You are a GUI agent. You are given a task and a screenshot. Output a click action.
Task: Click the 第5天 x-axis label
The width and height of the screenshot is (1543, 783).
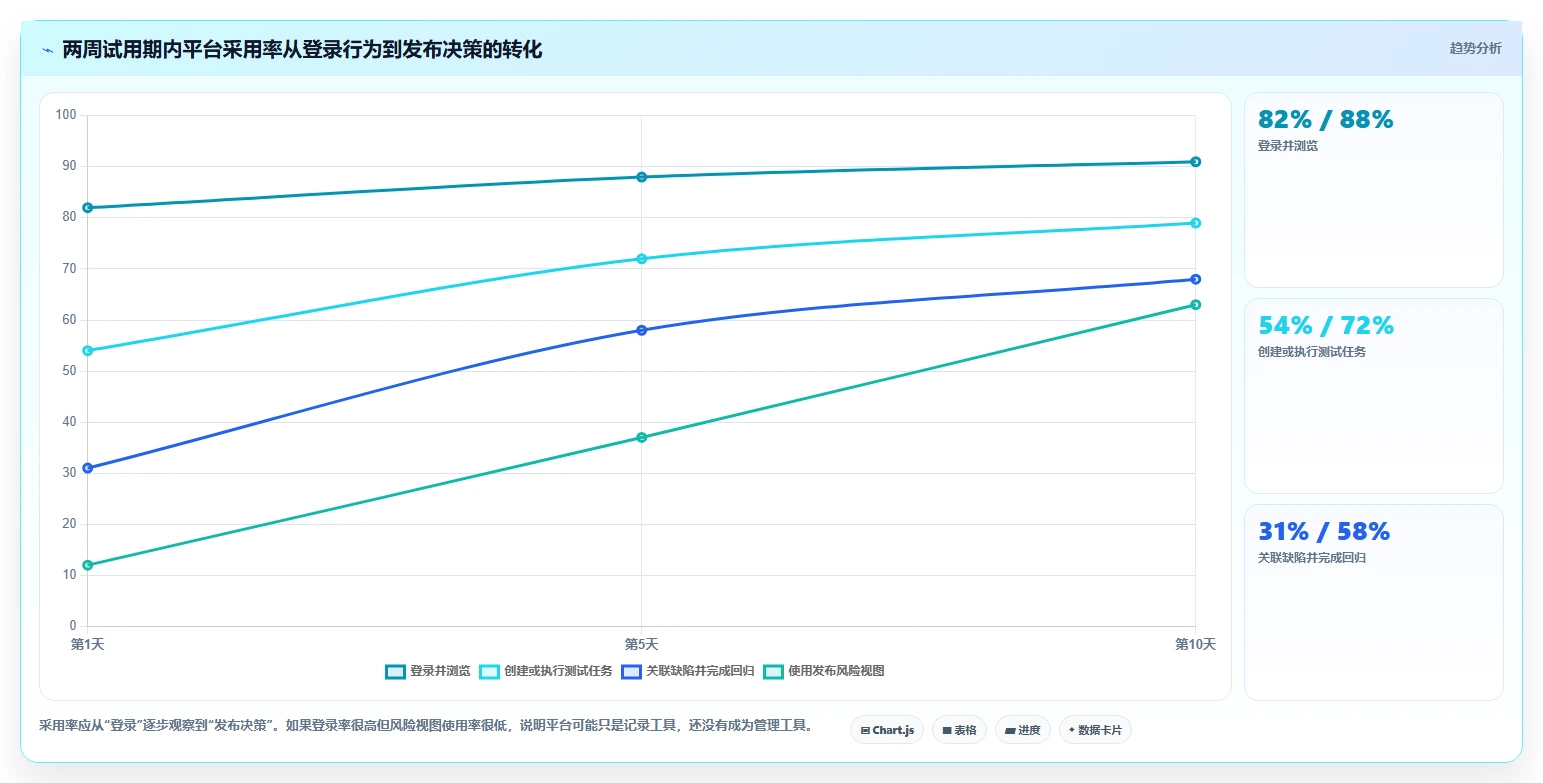[x=642, y=644]
